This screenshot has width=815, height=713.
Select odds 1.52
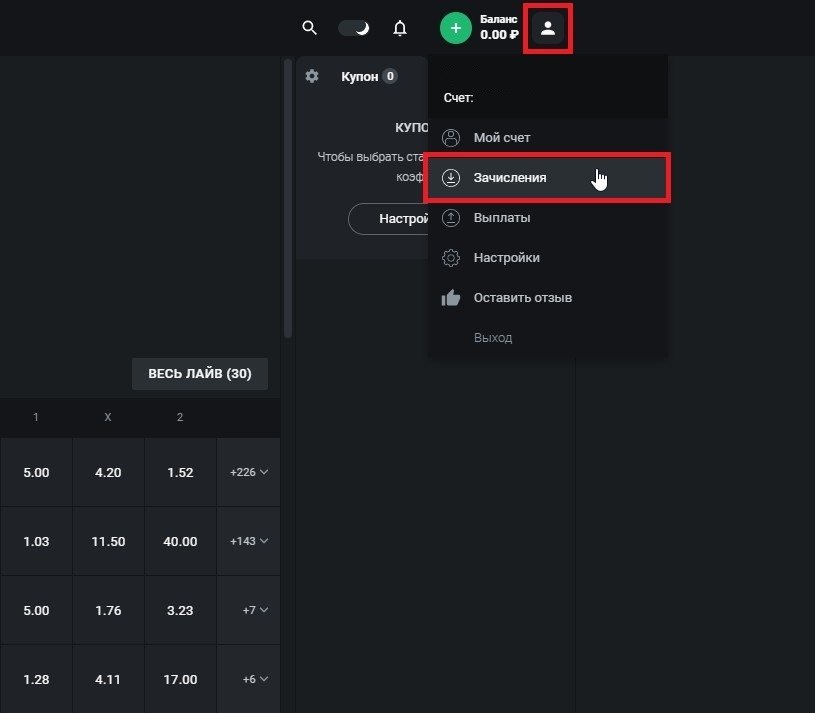(180, 472)
